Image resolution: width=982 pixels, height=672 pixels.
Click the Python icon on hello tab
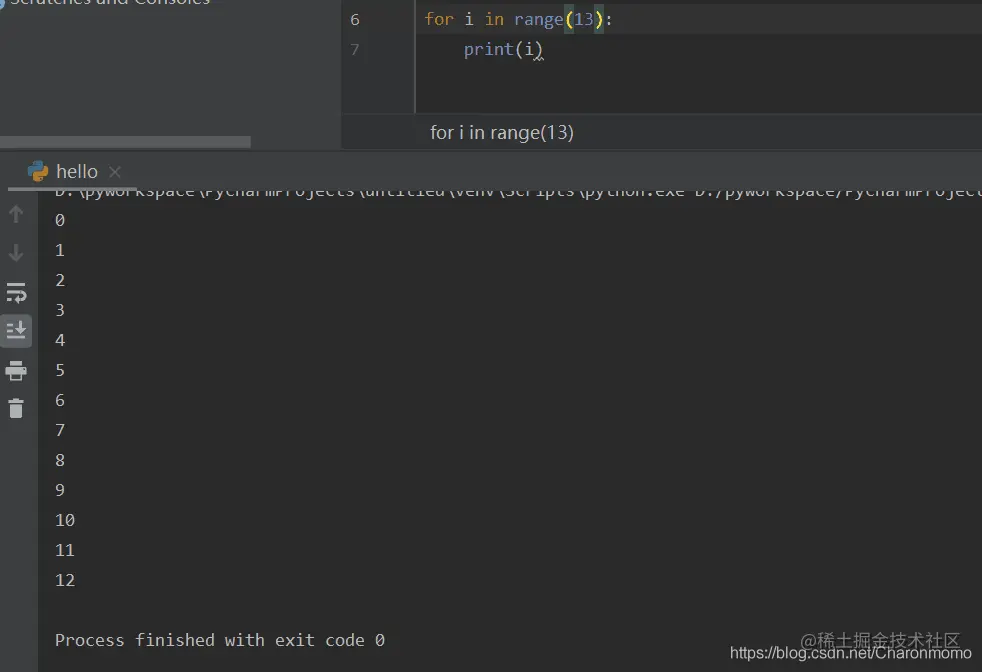38,171
